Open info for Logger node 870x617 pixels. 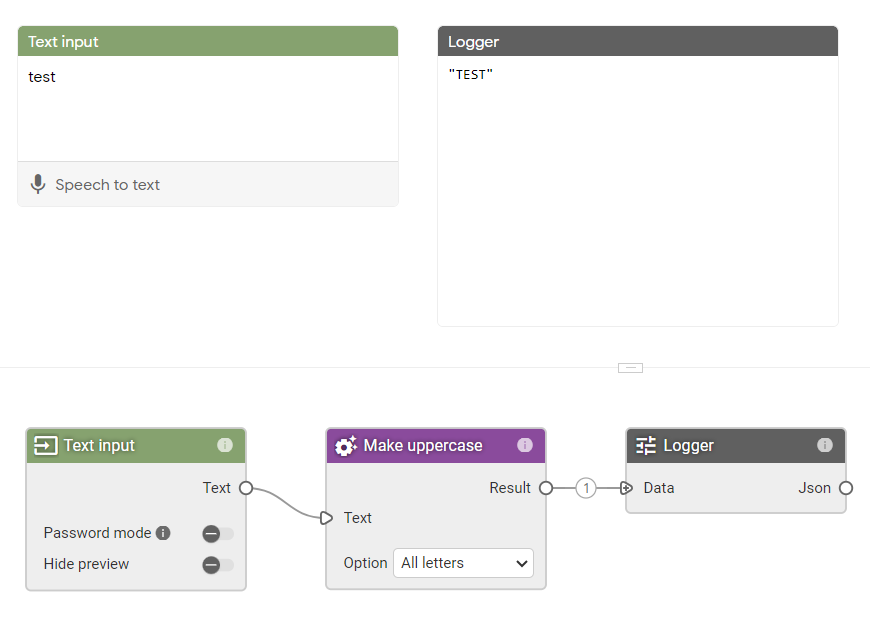pos(825,445)
